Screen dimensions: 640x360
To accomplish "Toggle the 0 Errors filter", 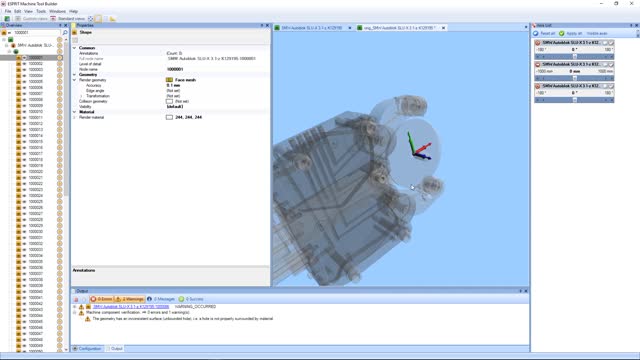I will (101, 299).
